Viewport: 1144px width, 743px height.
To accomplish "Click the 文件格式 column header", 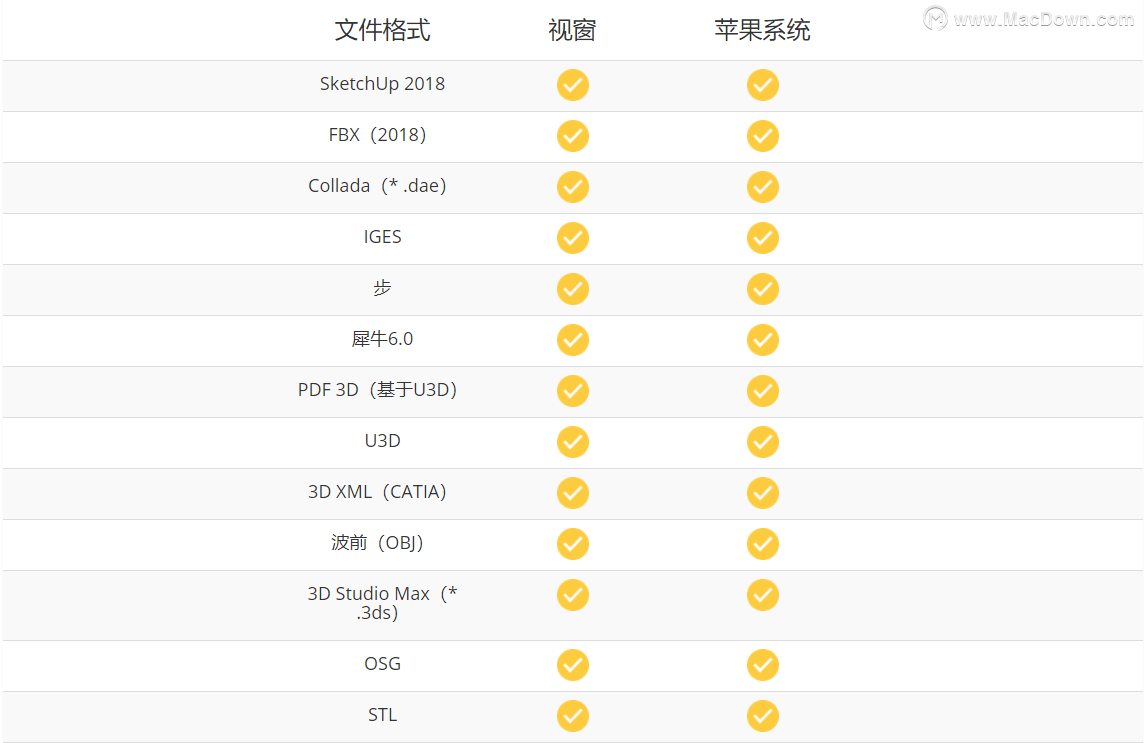I will [x=382, y=30].
